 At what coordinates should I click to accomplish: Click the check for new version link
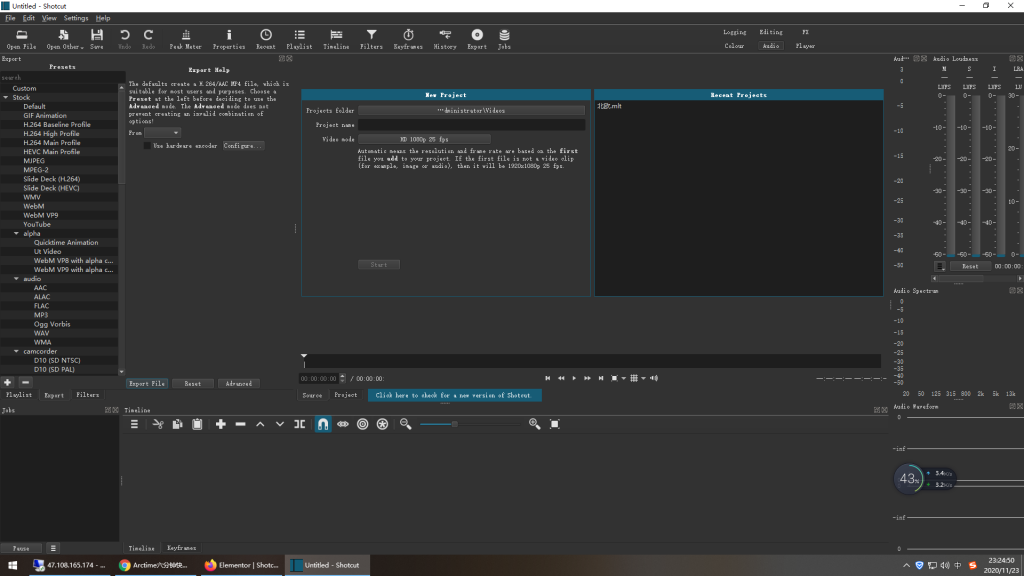[455, 395]
